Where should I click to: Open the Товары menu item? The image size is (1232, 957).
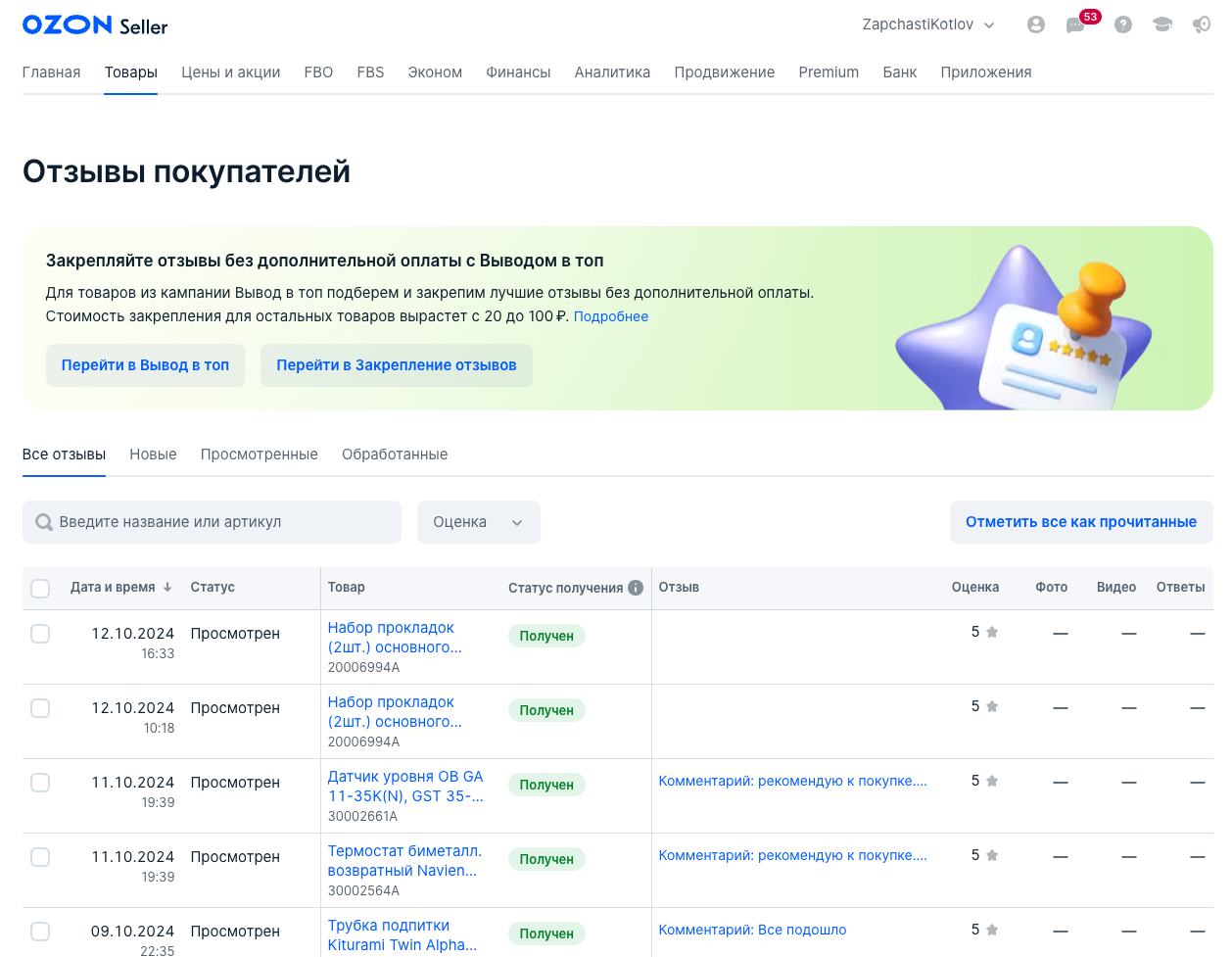131,72
